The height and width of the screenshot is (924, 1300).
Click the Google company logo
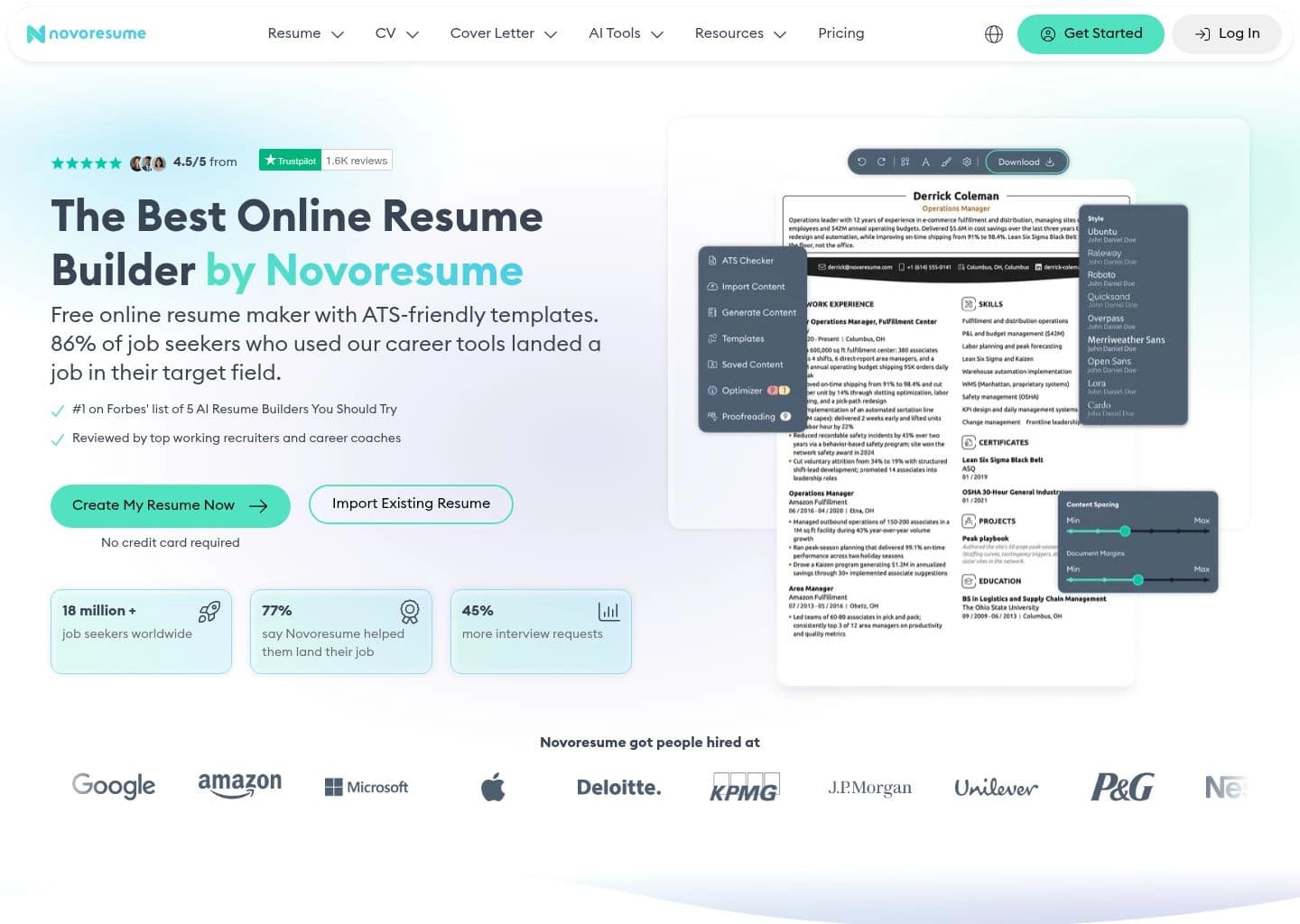(114, 786)
